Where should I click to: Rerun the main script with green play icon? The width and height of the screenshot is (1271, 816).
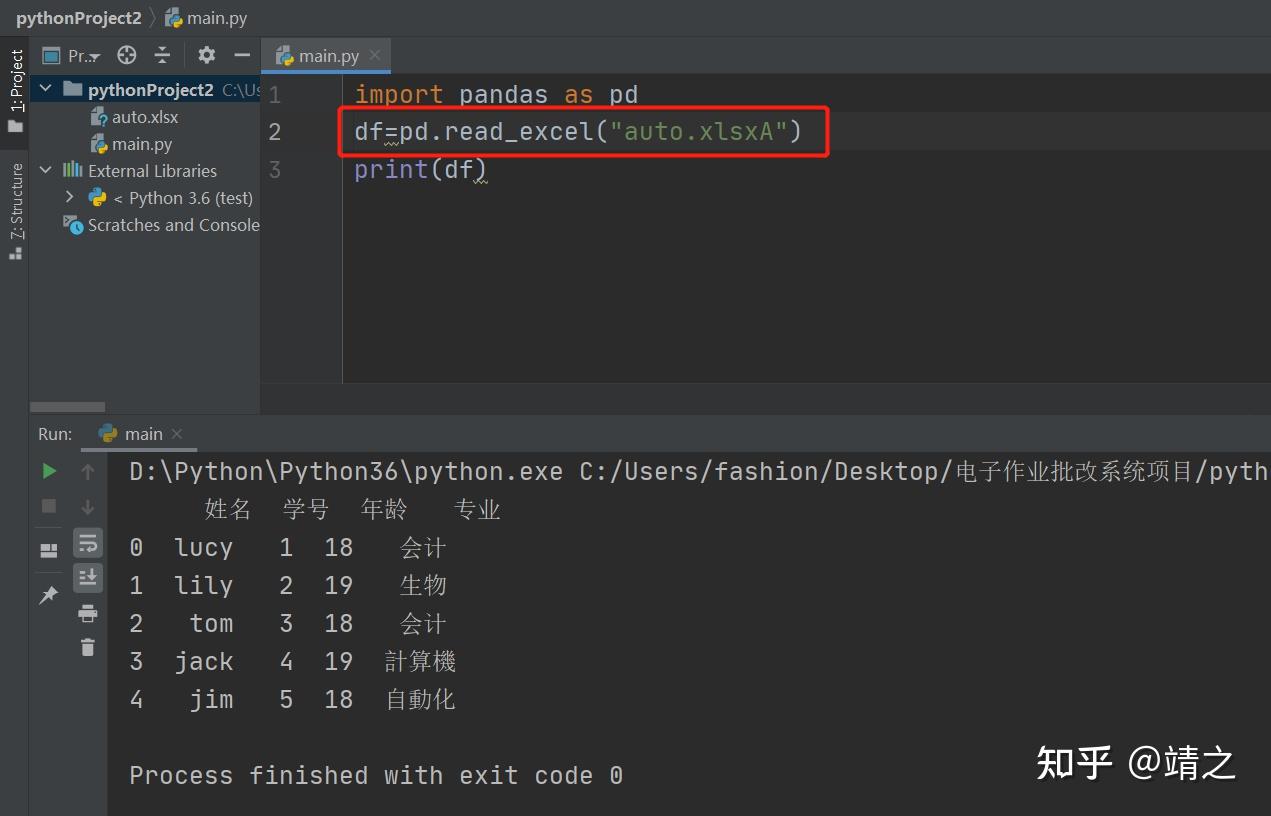pos(48,470)
